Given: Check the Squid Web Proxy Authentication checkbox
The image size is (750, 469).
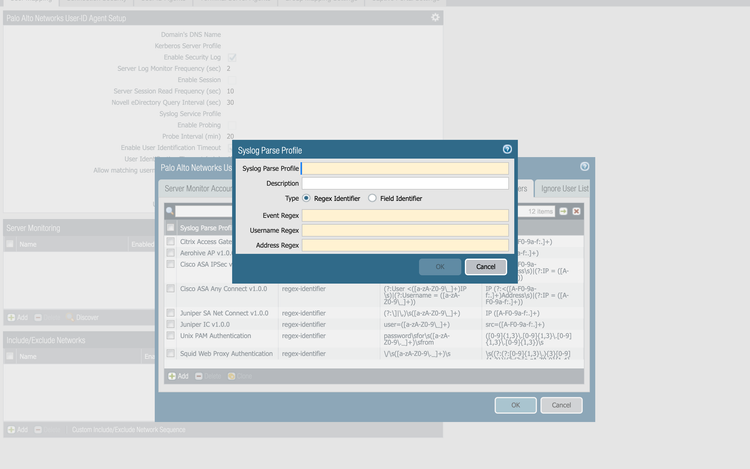Looking at the screenshot, I should [170, 353].
